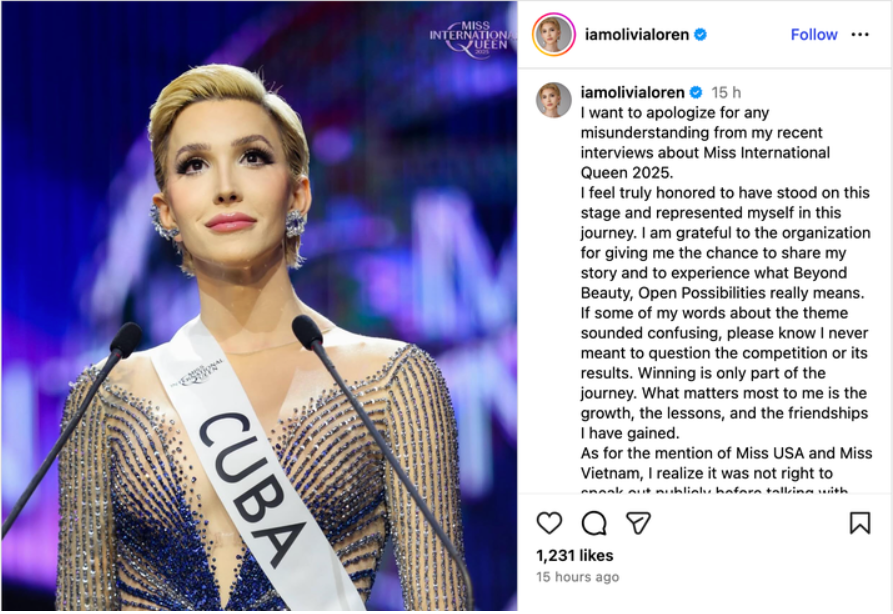The image size is (893, 614).
Task: Open the small caption avatar
Action: click(x=554, y=100)
